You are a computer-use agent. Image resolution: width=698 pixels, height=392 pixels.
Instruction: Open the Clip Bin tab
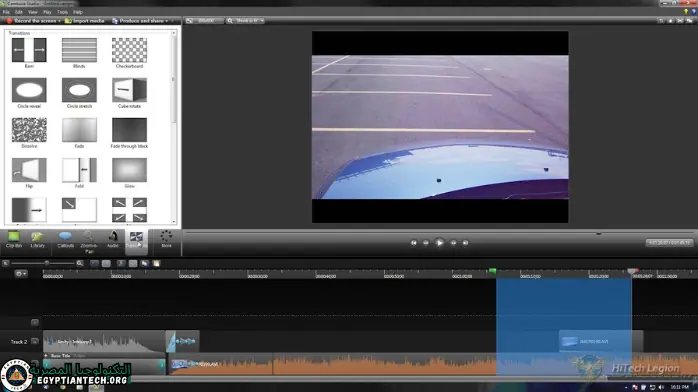coord(14,239)
